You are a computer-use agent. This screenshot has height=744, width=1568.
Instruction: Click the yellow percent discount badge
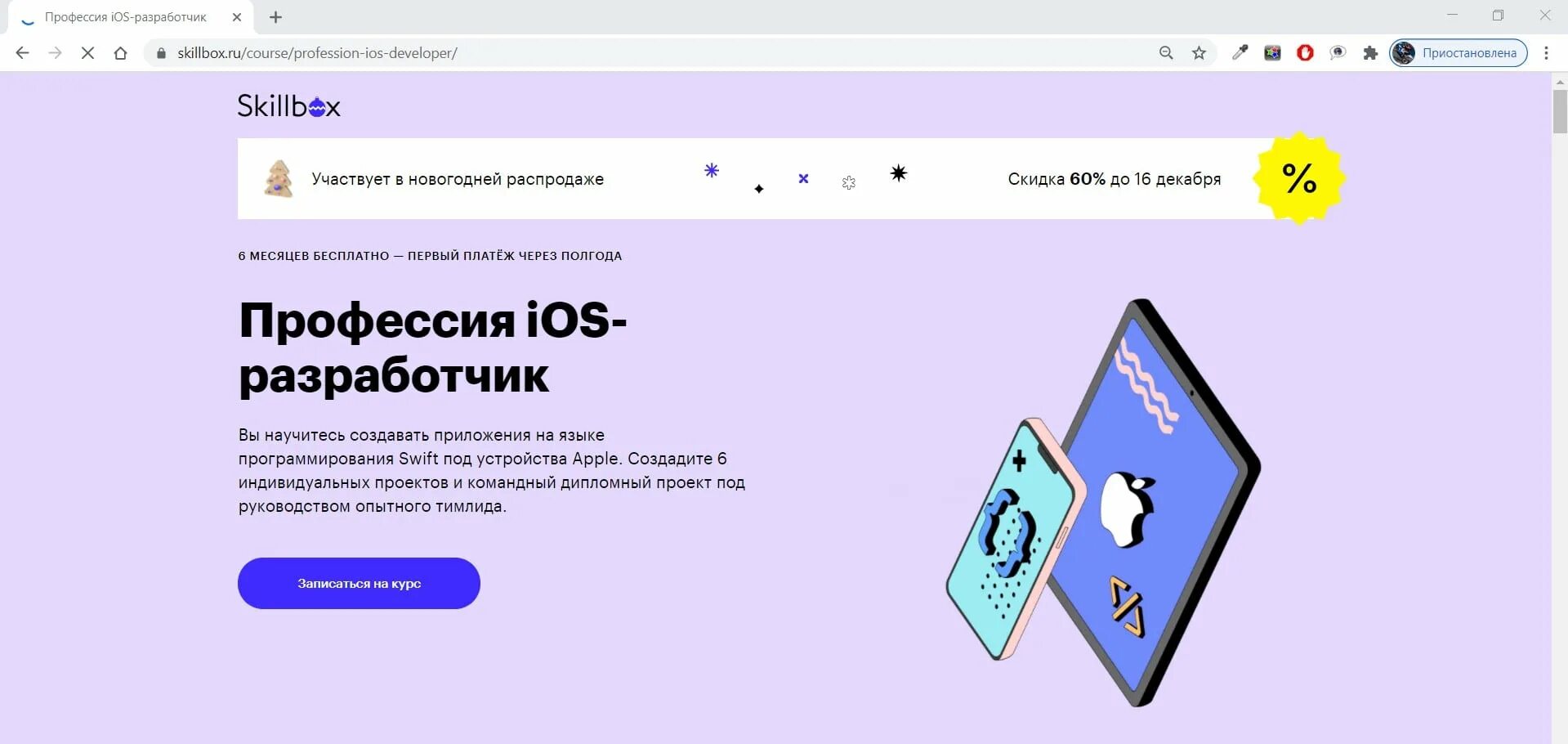coord(1299,178)
